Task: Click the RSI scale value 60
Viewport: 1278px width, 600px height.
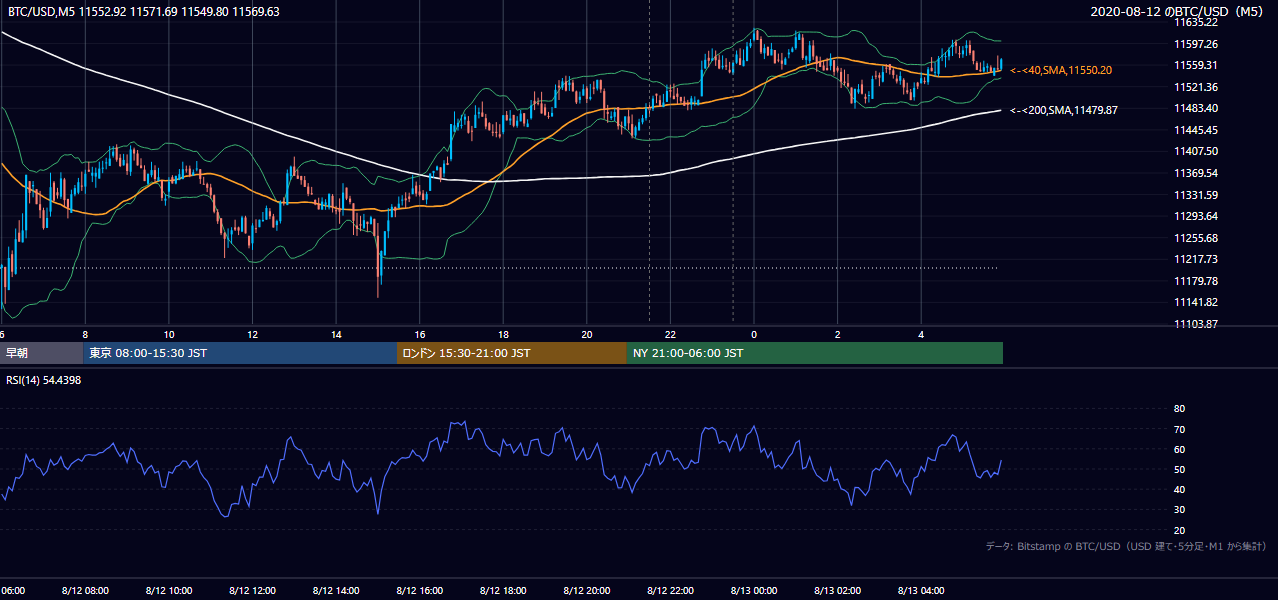Action: (1179, 449)
